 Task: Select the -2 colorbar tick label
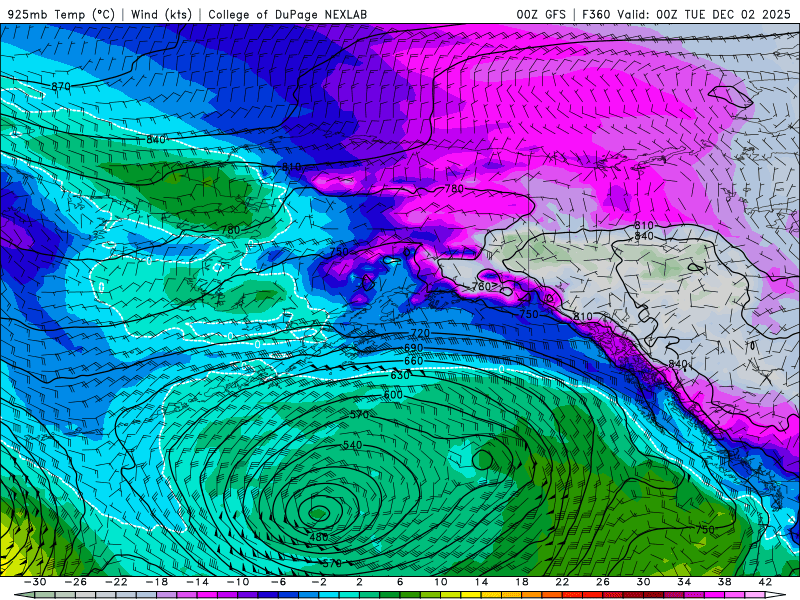pyautogui.click(x=319, y=582)
